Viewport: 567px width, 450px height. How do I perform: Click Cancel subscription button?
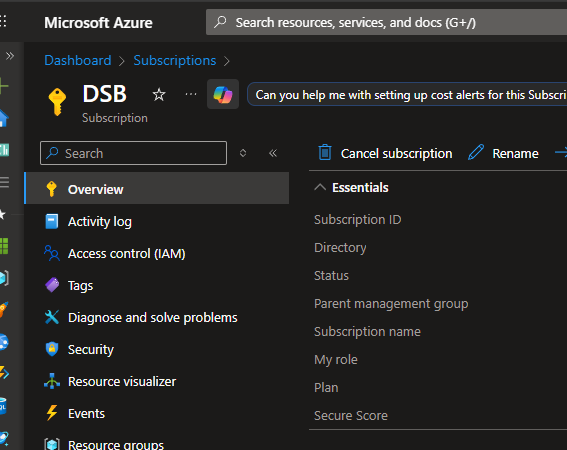tap(385, 153)
